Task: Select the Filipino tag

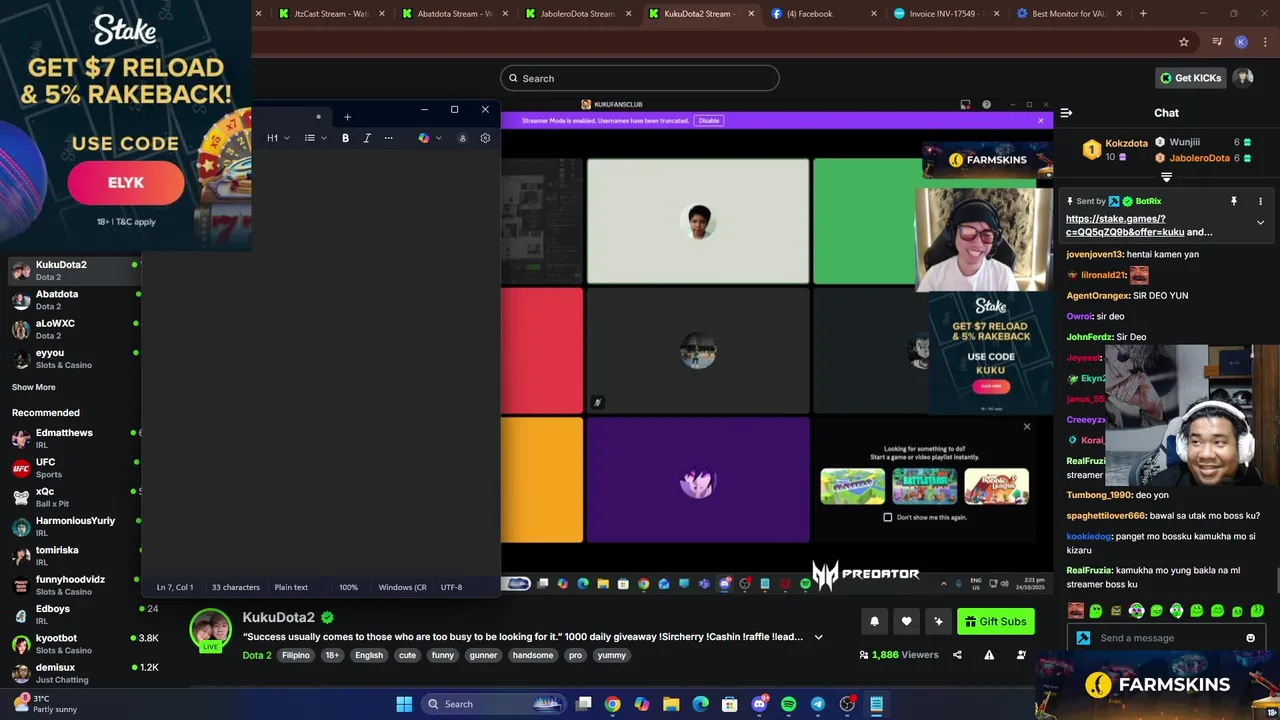Action: click(295, 655)
